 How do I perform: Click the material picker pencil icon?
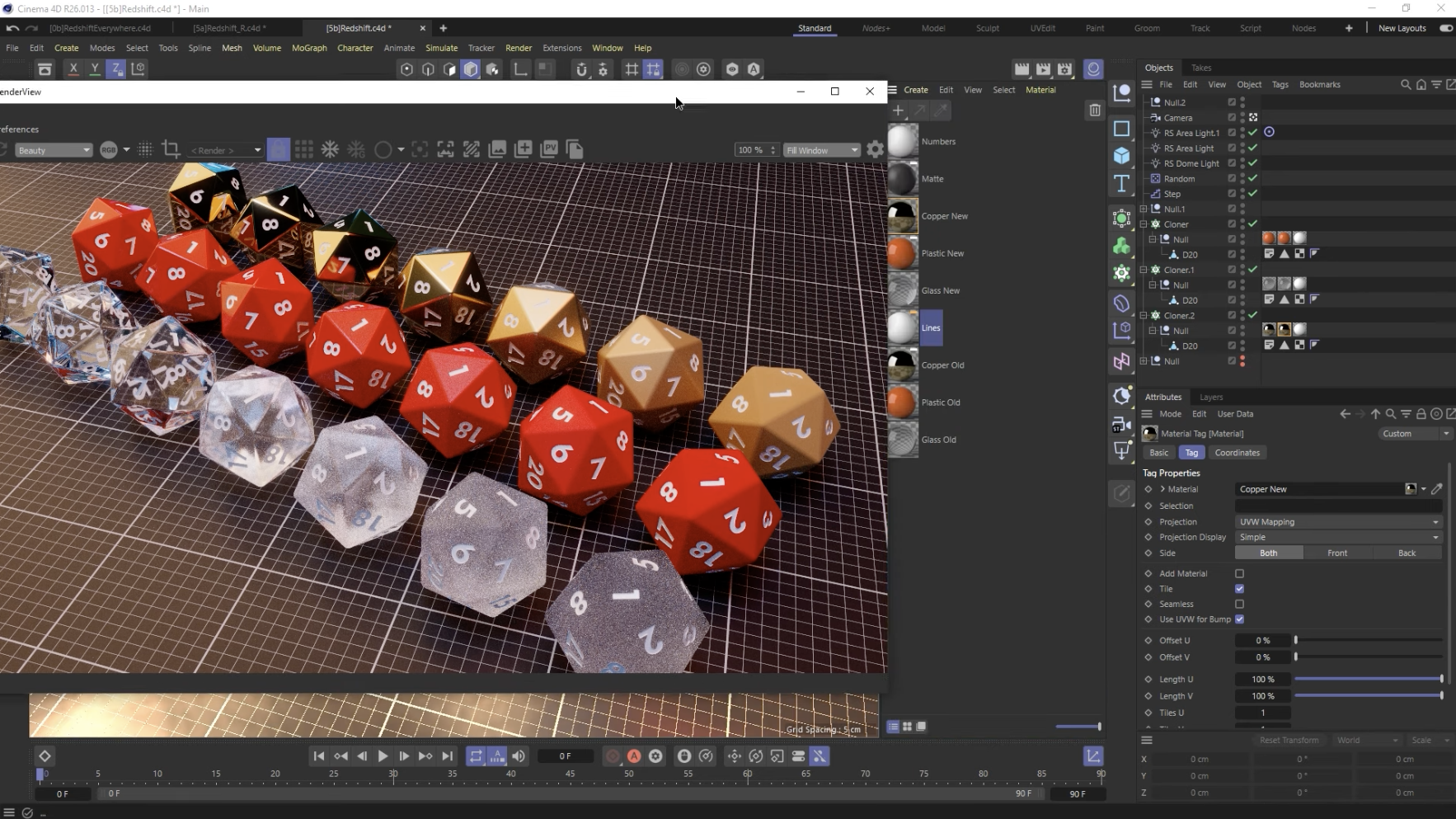pos(1437,489)
